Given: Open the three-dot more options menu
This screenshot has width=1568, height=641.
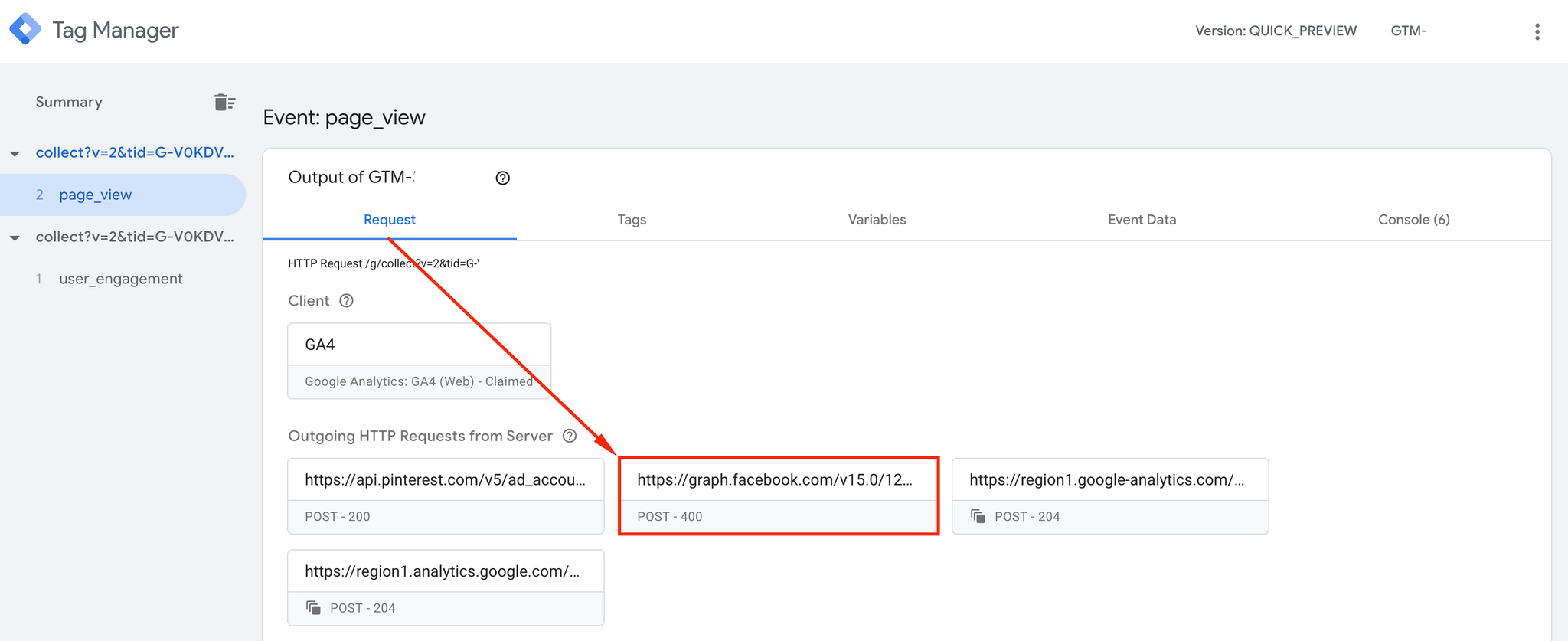Looking at the screenshot, I should (1537, 31).
